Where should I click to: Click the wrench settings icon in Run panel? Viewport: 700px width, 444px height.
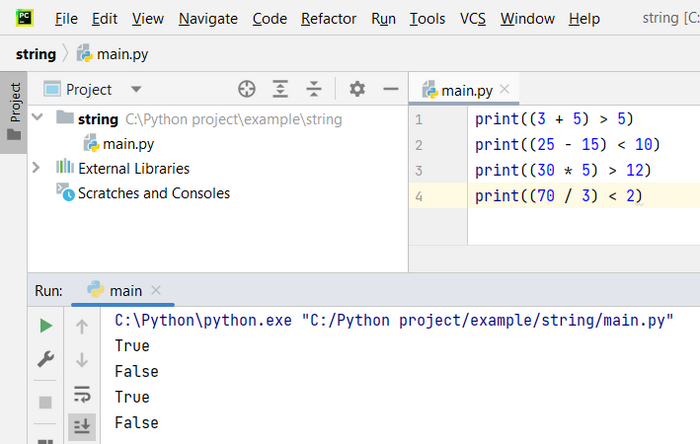45,359
